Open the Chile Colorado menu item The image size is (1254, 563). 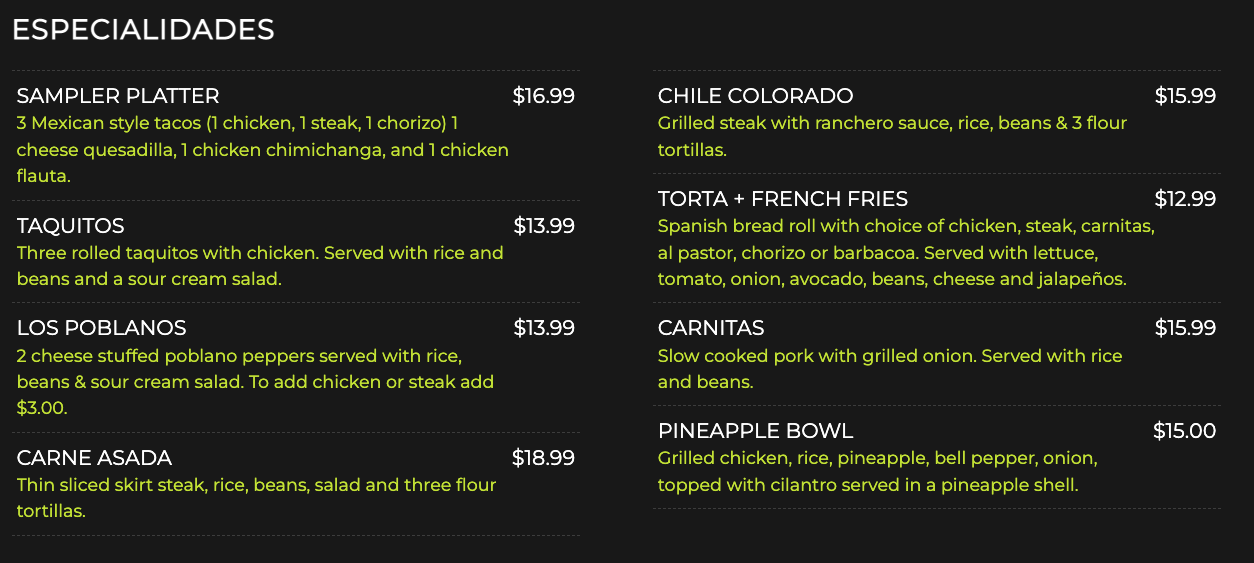tap(755, 96)
